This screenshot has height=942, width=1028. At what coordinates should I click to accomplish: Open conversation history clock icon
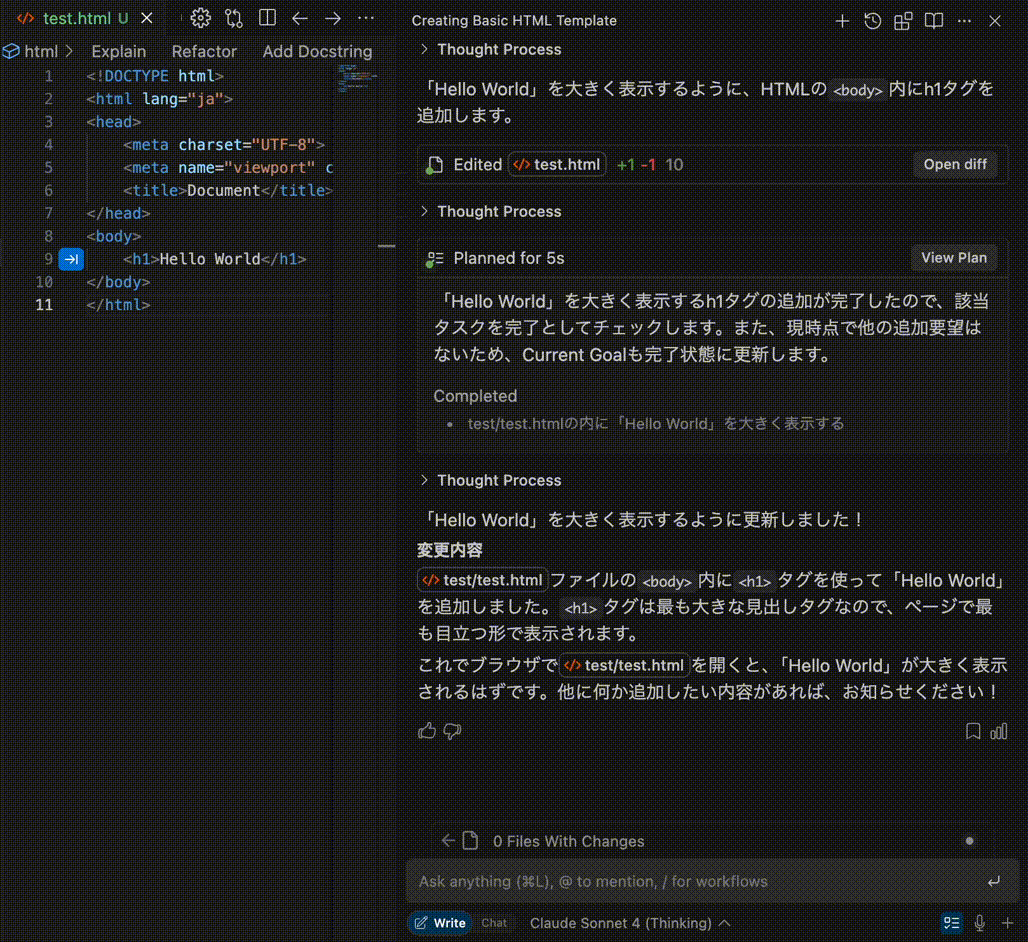[873, 21]
